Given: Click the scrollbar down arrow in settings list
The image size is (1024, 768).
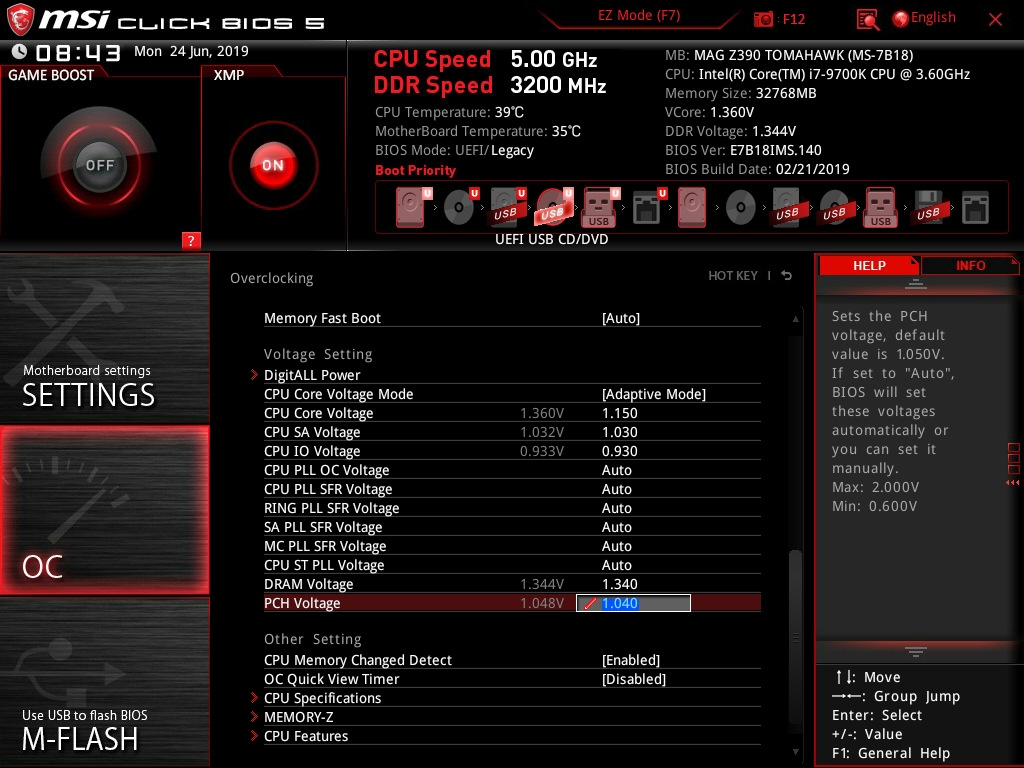Looking at the screenshot, I should coord(795,752).
